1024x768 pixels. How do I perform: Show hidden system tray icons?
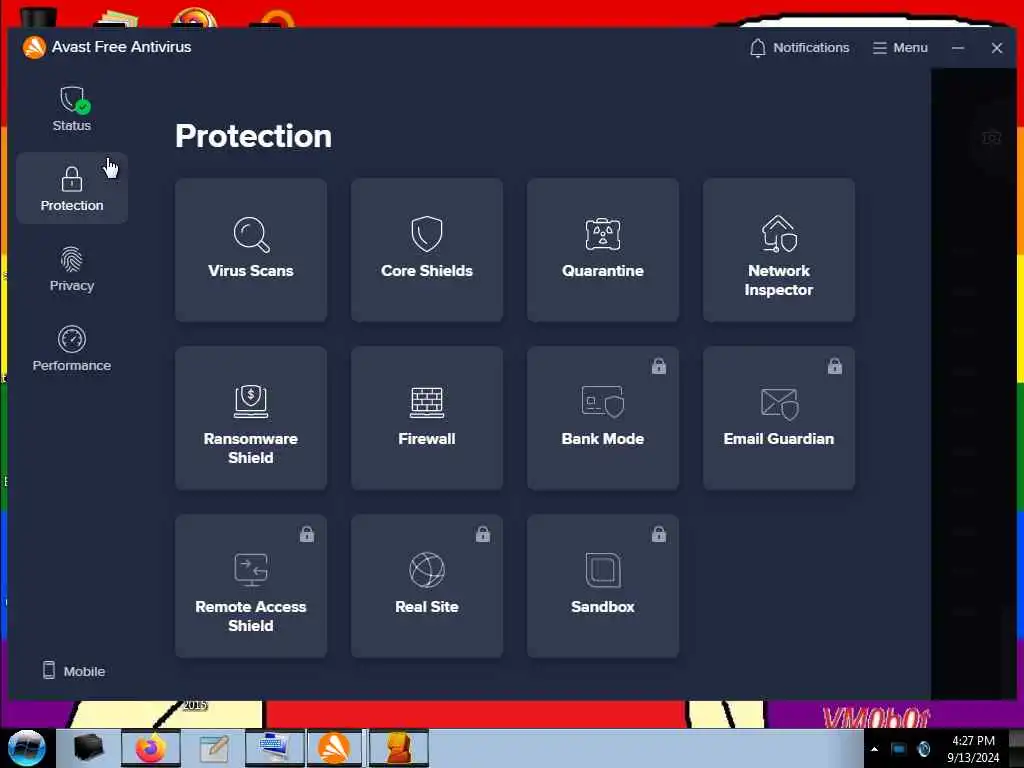(x=874, y=749)
